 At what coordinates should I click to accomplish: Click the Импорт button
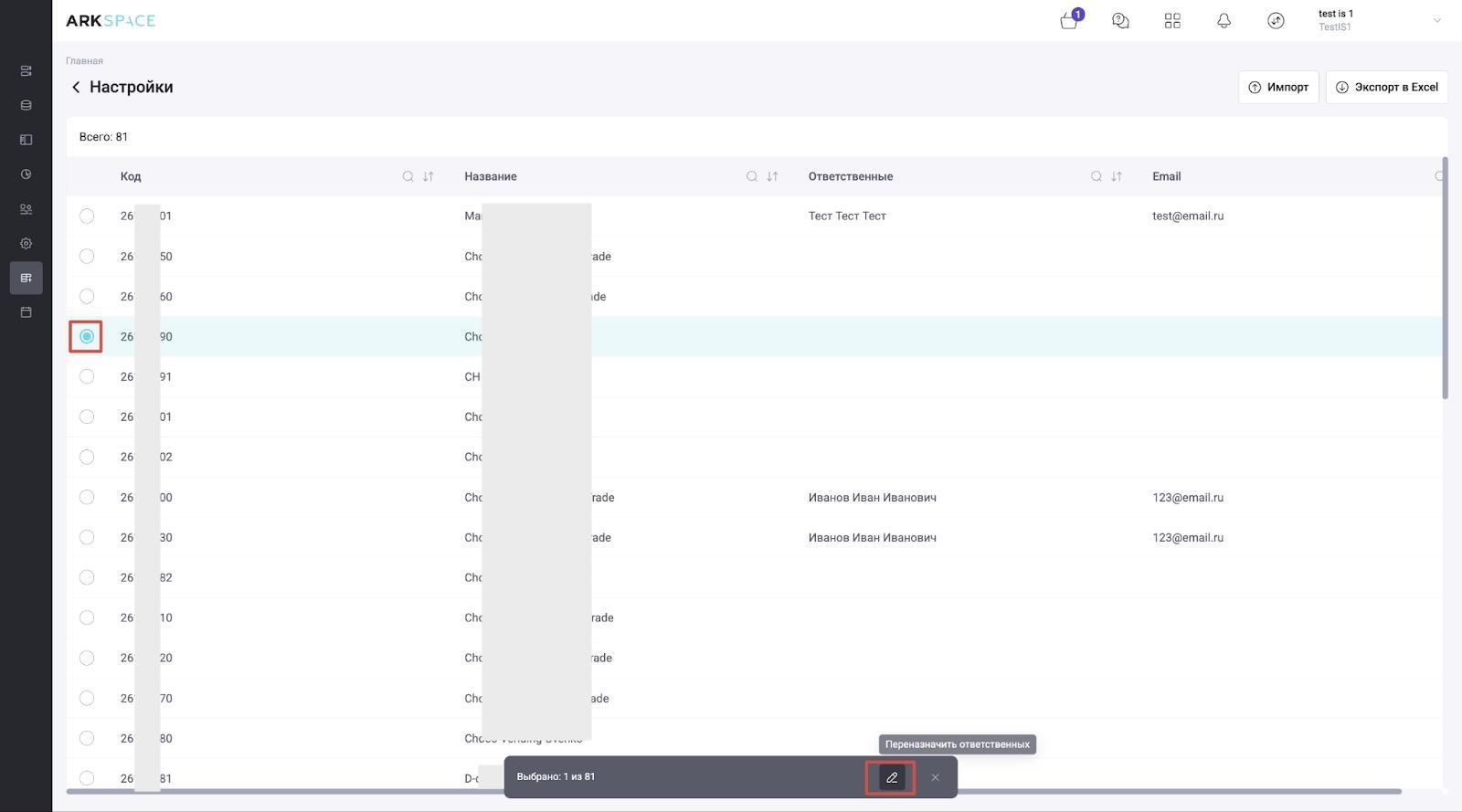1277,88
